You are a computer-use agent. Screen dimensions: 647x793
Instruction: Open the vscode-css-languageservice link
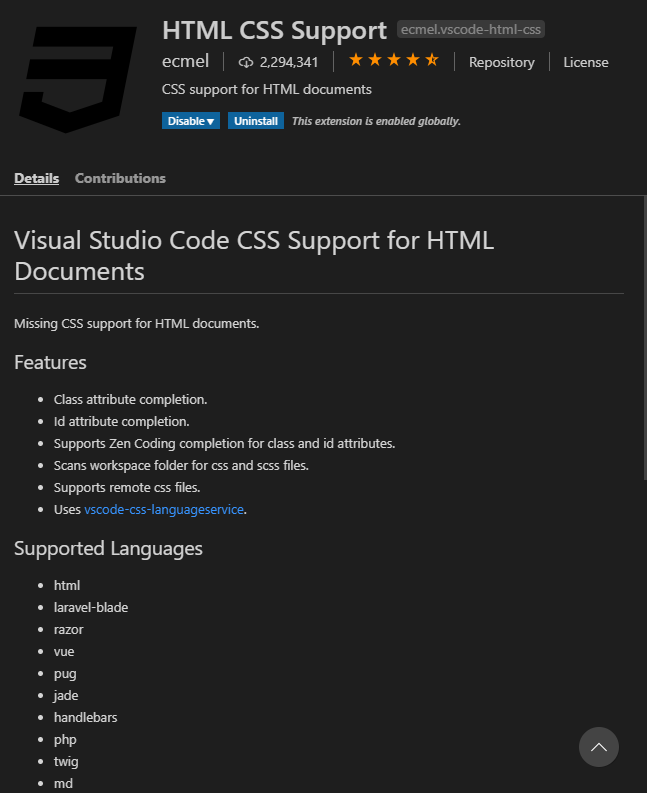[164, 509]
